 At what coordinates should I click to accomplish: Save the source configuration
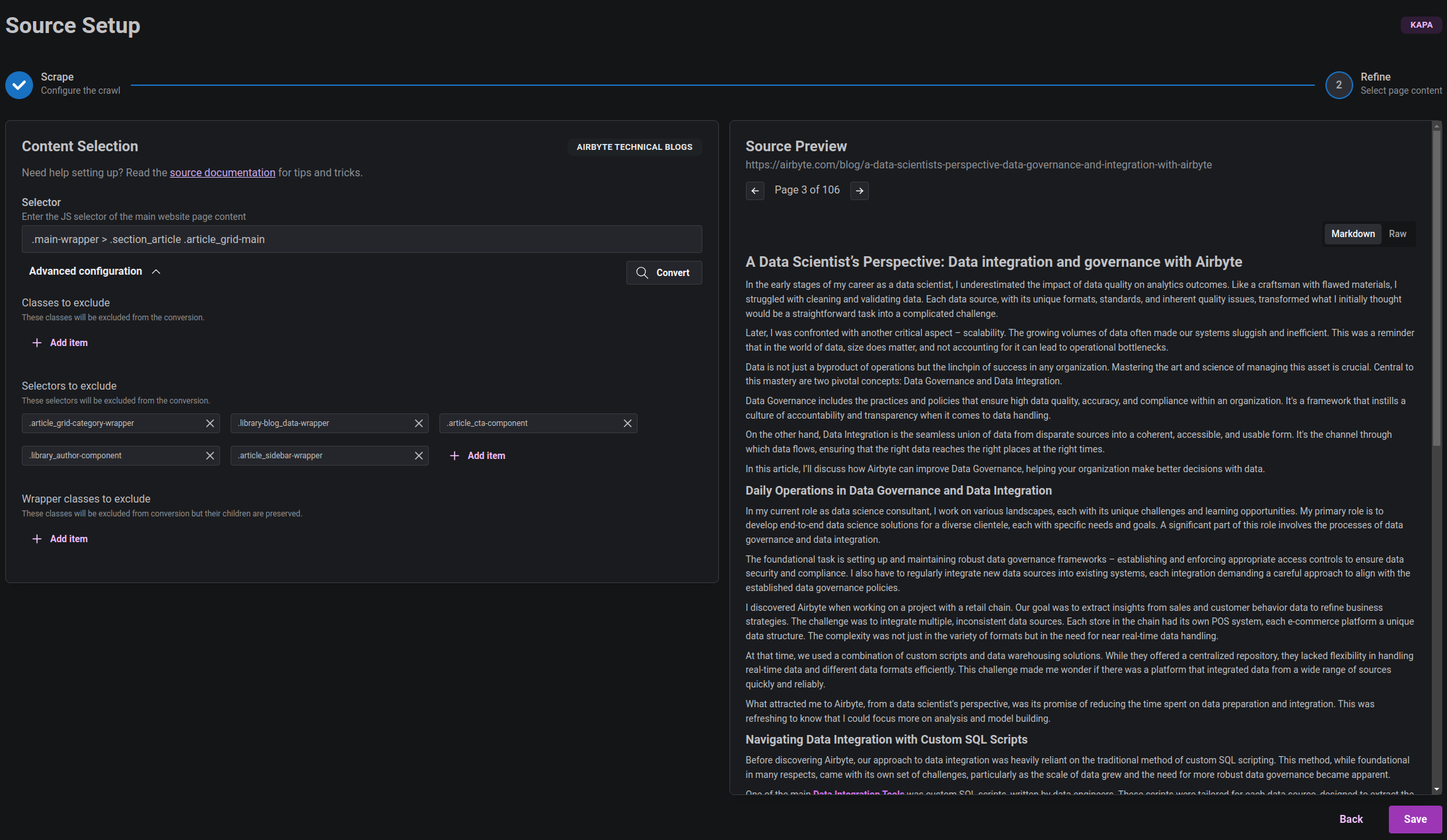coord(1415,819)
